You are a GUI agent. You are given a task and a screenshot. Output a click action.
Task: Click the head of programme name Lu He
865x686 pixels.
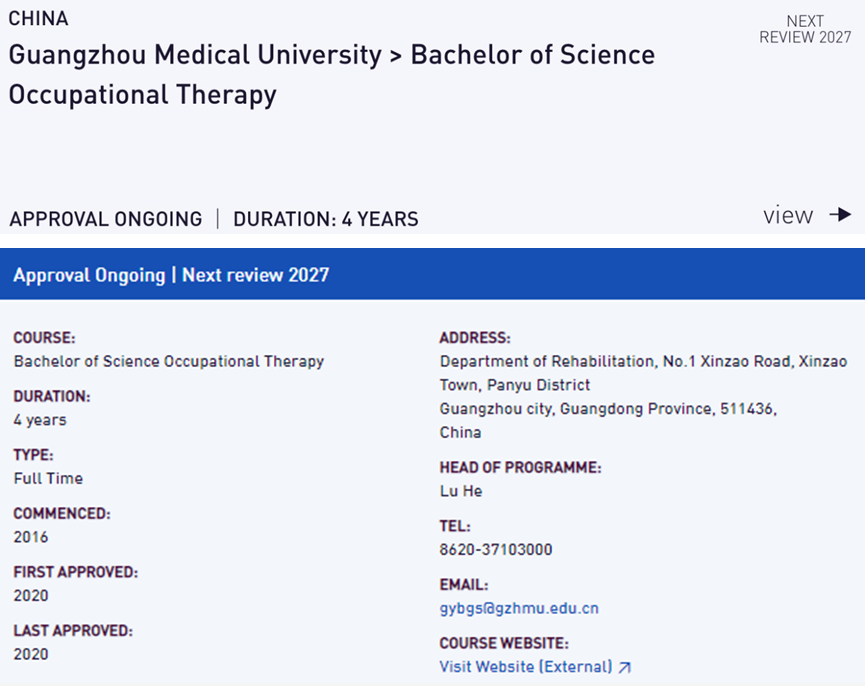(460, 490)
